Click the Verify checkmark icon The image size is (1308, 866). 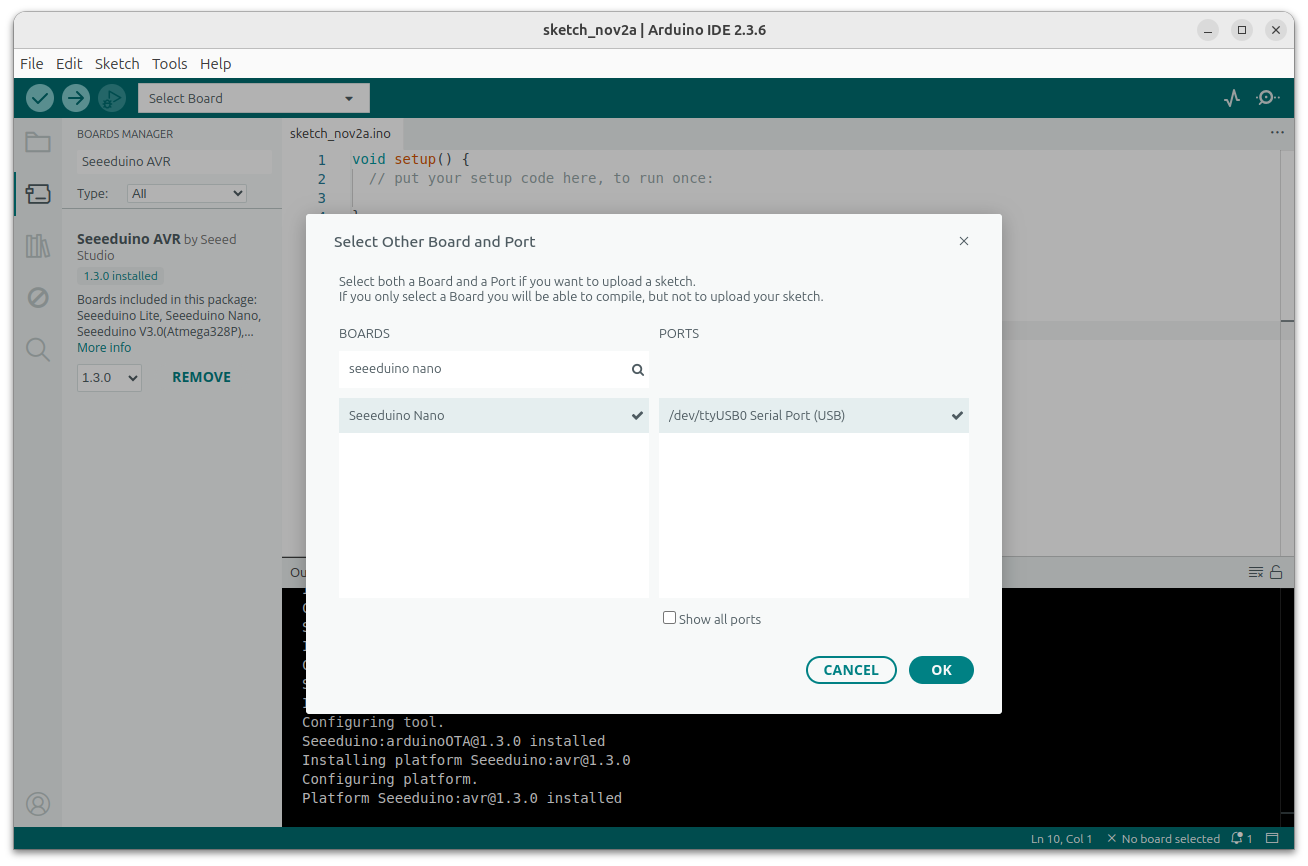40,98
